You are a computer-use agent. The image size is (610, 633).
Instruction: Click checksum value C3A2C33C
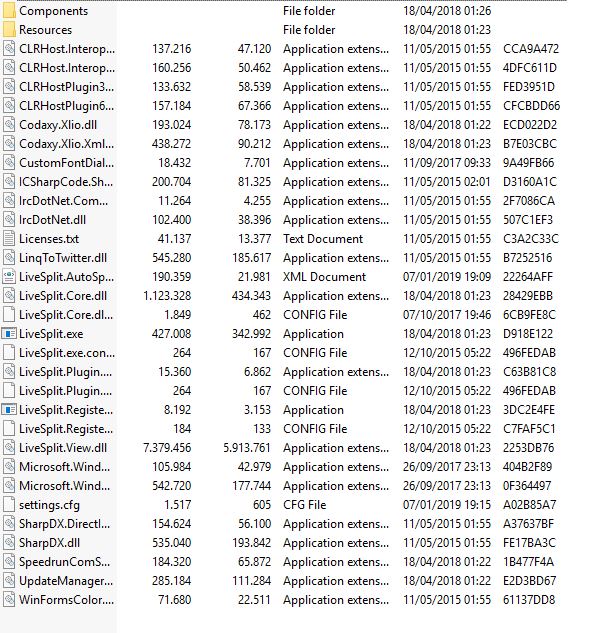531,239
